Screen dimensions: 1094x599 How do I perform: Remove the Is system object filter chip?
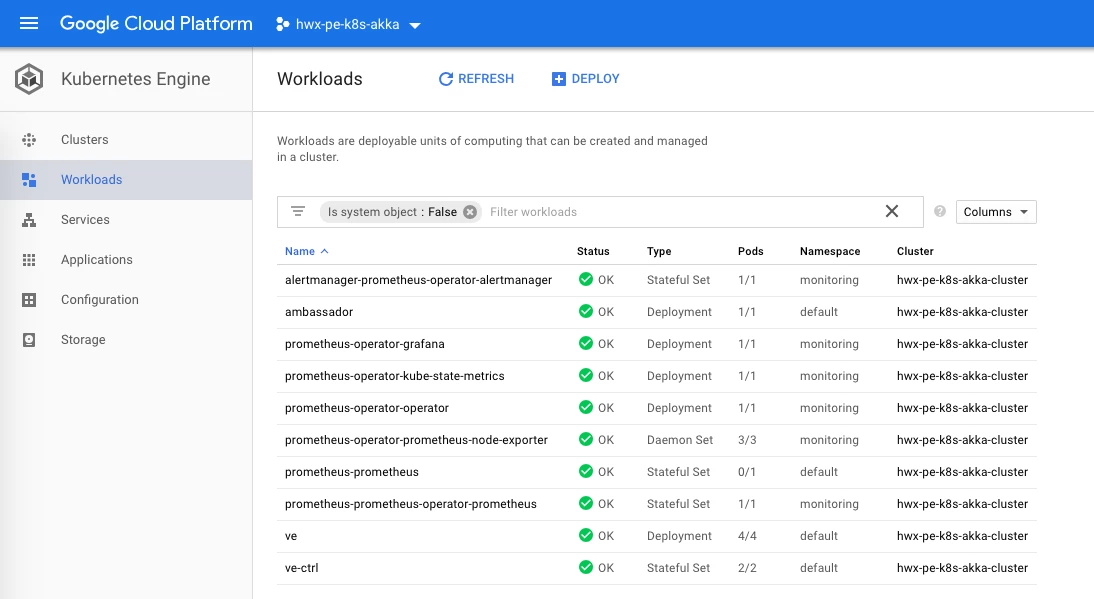470,212
